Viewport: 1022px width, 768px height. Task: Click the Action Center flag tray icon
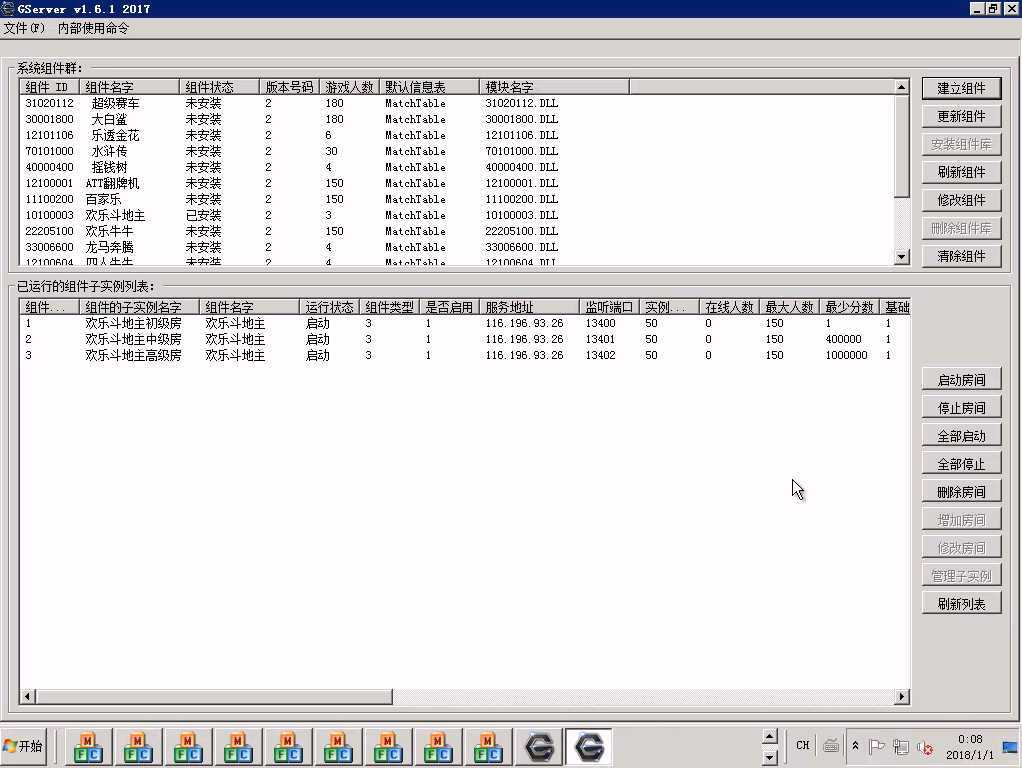tap(877, 747)
